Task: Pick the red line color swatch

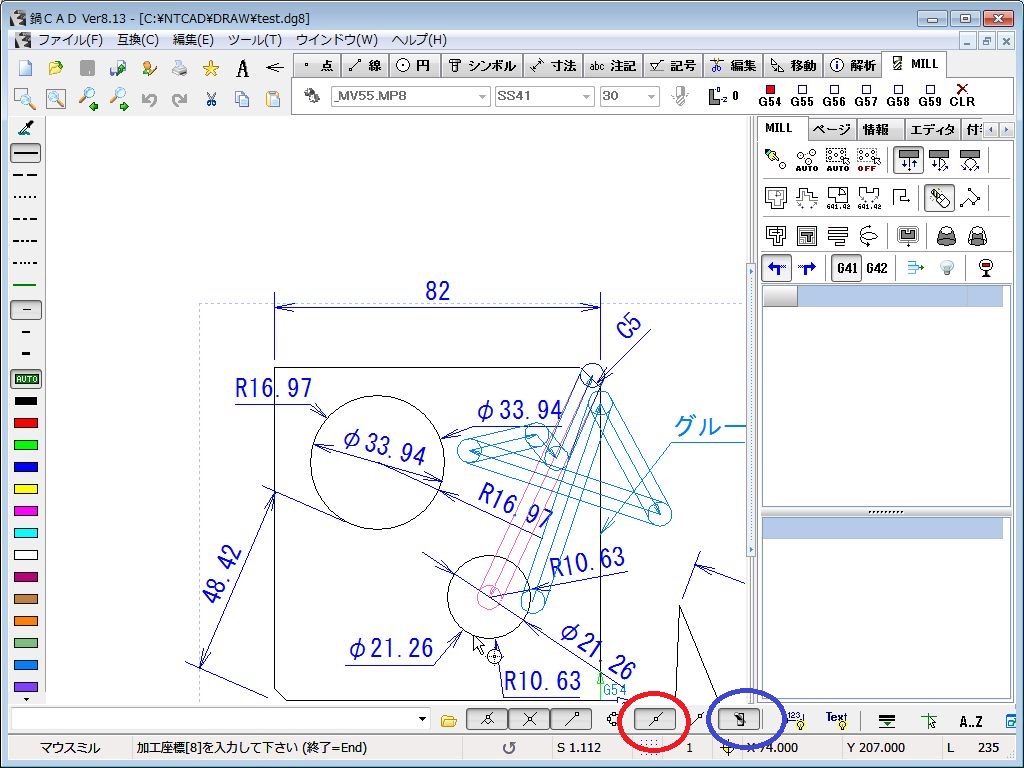Action: tap(26, 423)
